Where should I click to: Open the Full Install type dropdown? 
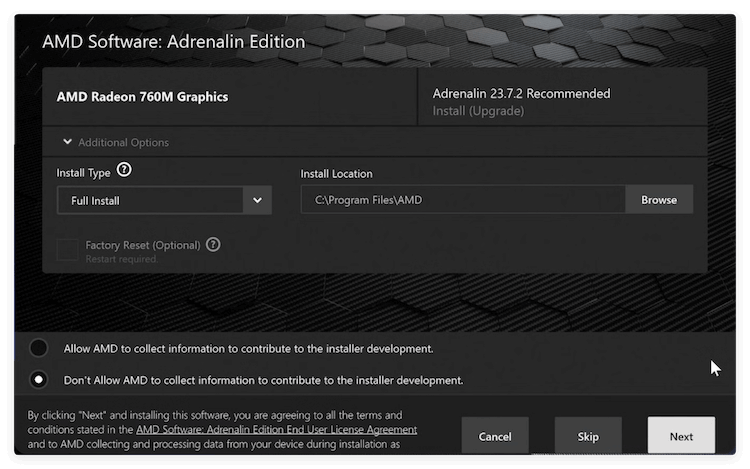pyautogui.click(x=164, y=200)
